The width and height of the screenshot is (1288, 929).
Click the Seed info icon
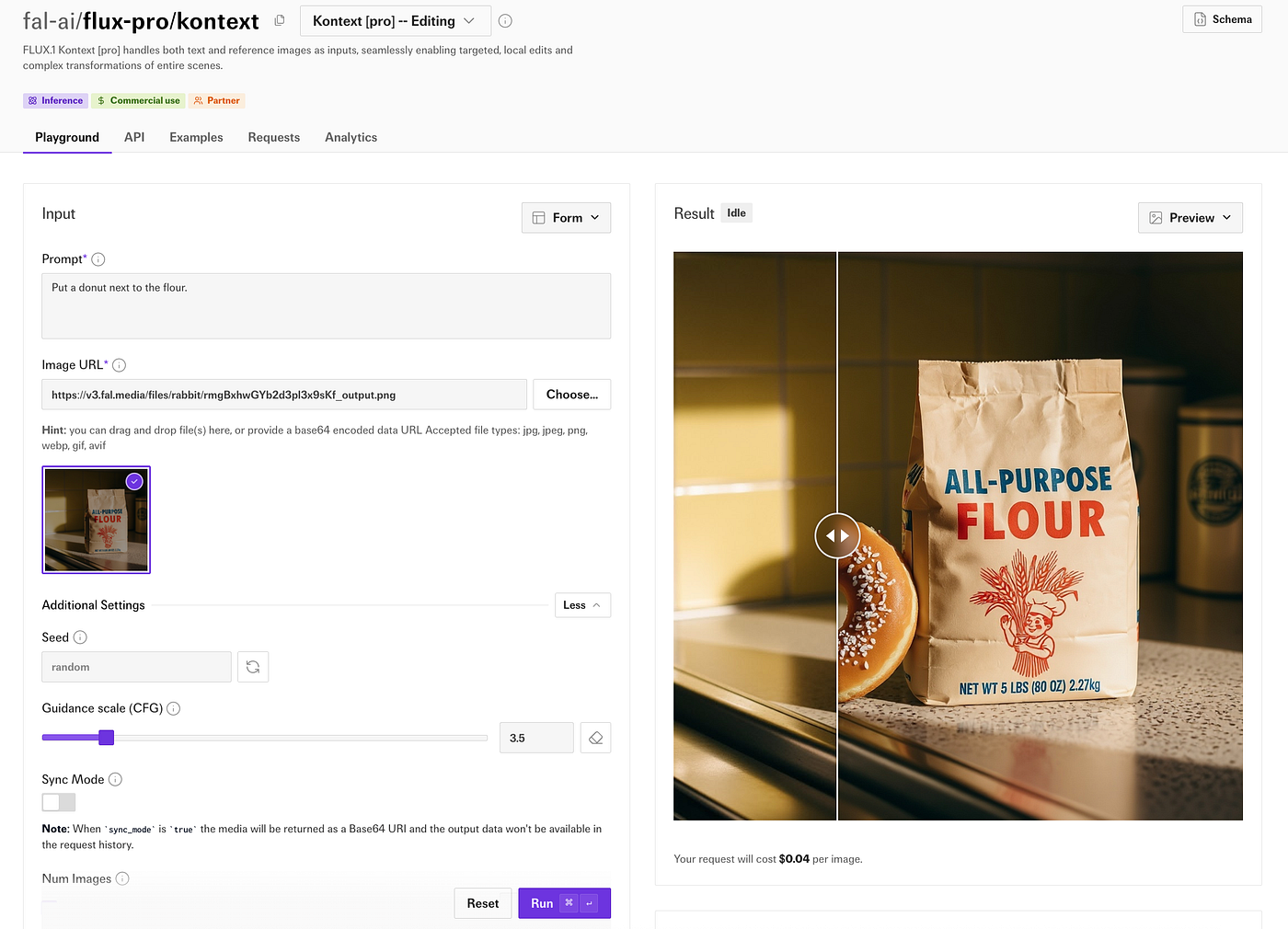80,637
